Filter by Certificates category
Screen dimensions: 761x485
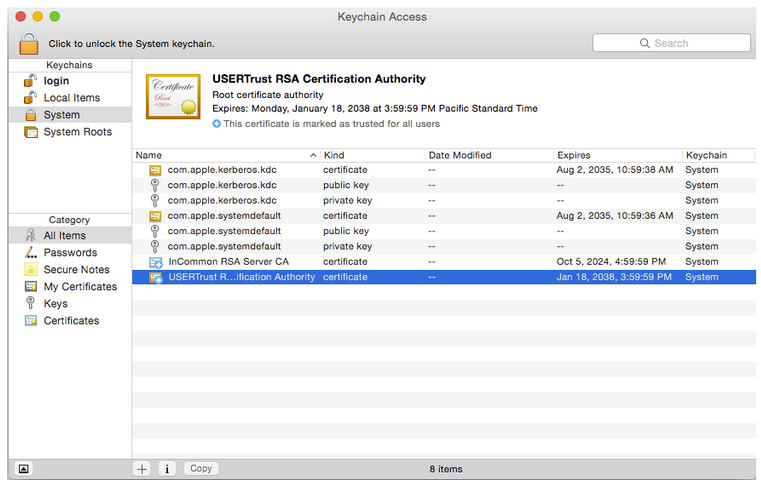[70, 320]
